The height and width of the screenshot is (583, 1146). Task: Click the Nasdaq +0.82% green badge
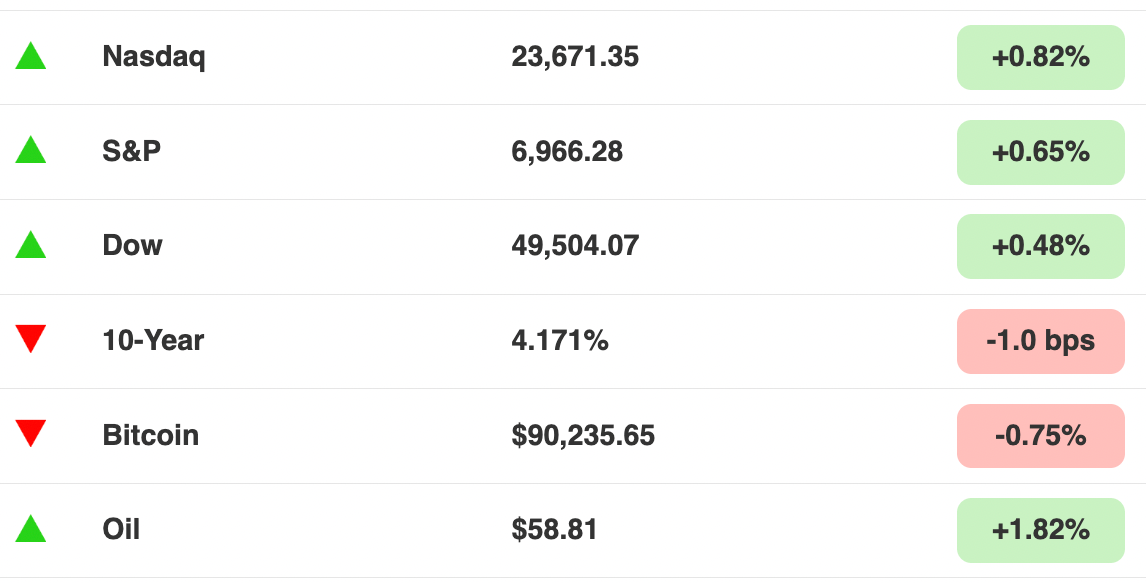tap(1041, 57)
